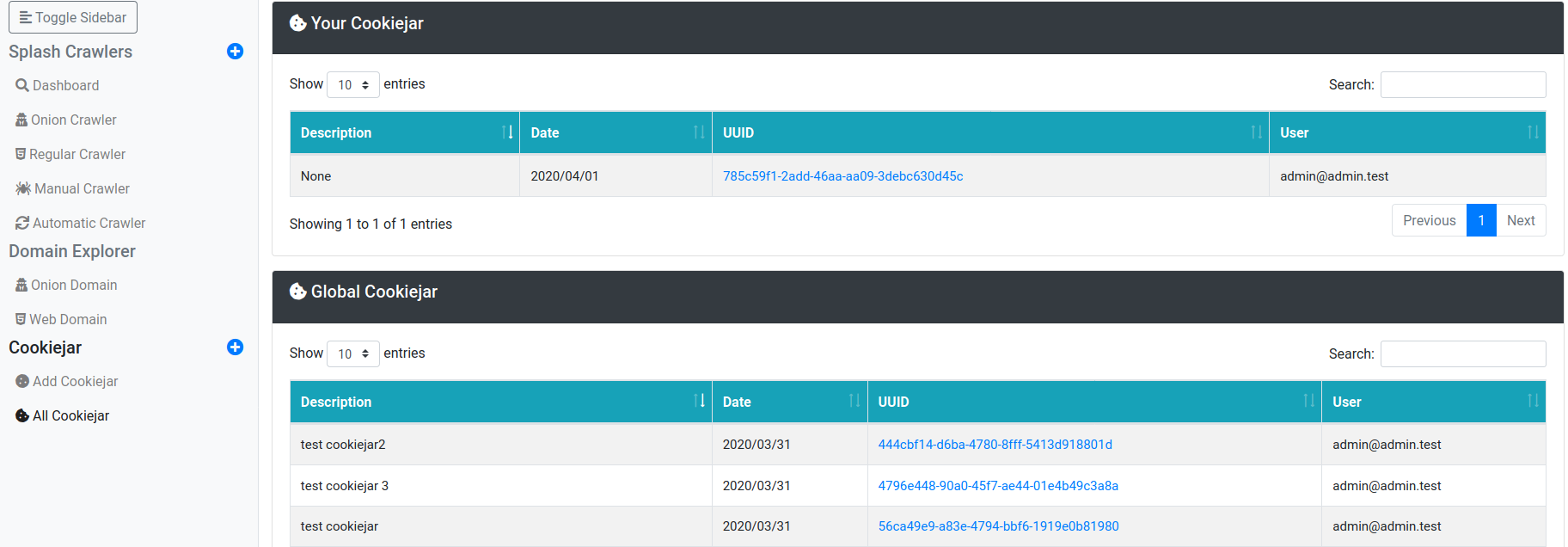The image size is (1568, 547).
Task: Toggle the sidebar with Toggle Sidebar button
Action: (x=73, y=17)
